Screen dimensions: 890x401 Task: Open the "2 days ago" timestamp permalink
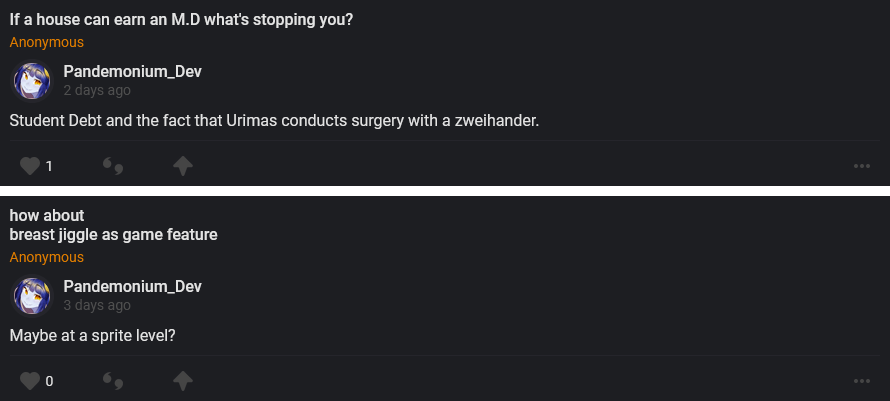96,90
